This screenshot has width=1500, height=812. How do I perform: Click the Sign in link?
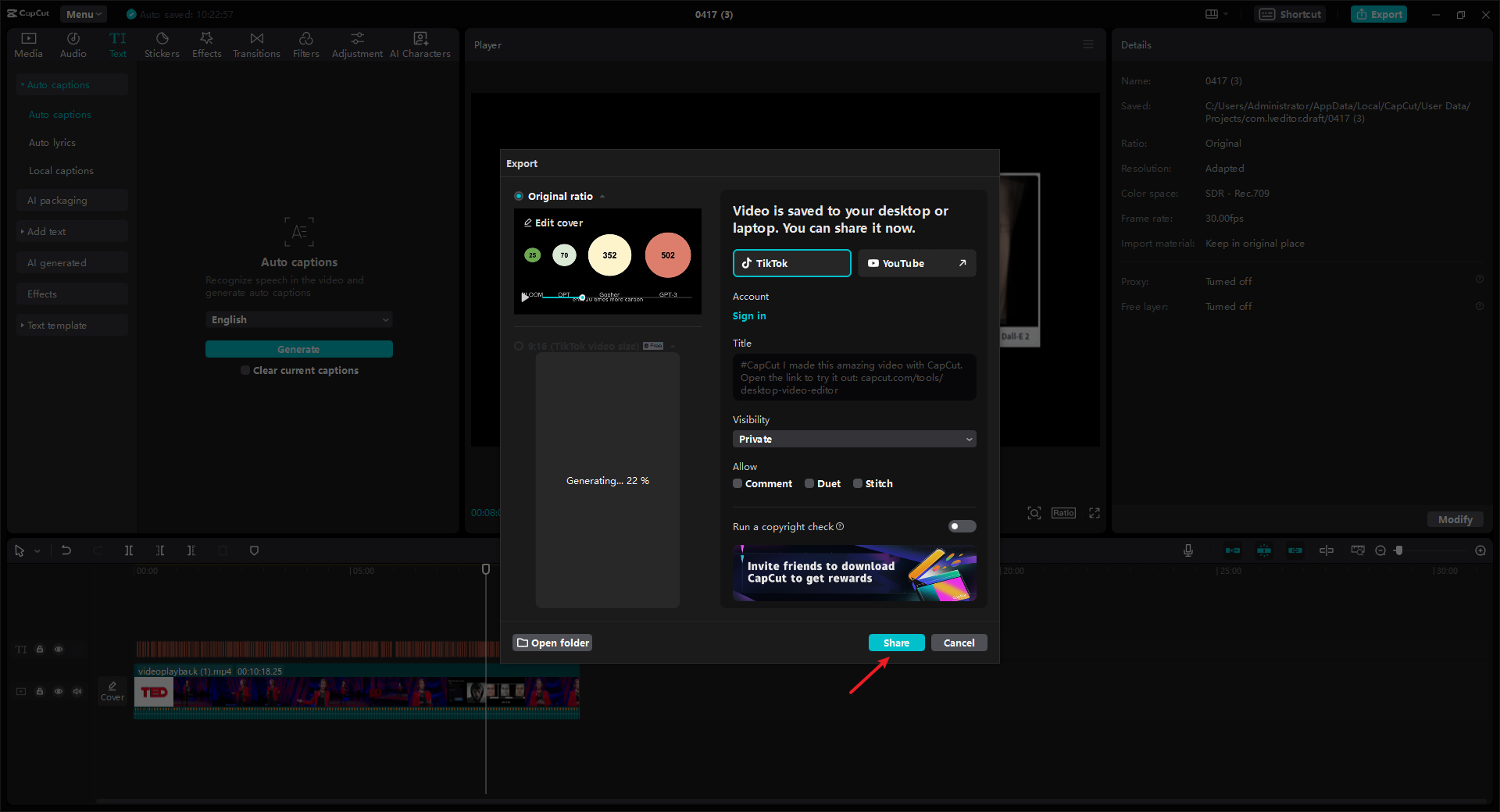coord(749,315)
